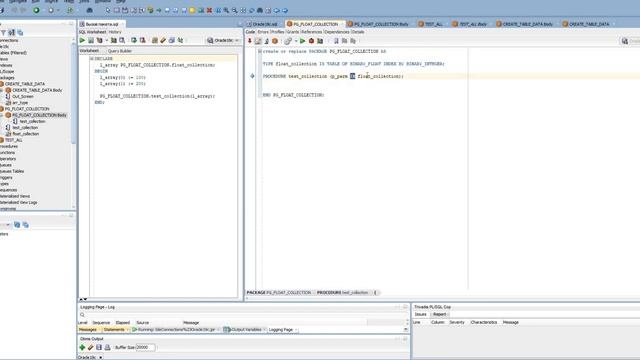Viewport: 640px width, 360px height.
Task: Click the Elapsed column header in log
Action: 122,323
